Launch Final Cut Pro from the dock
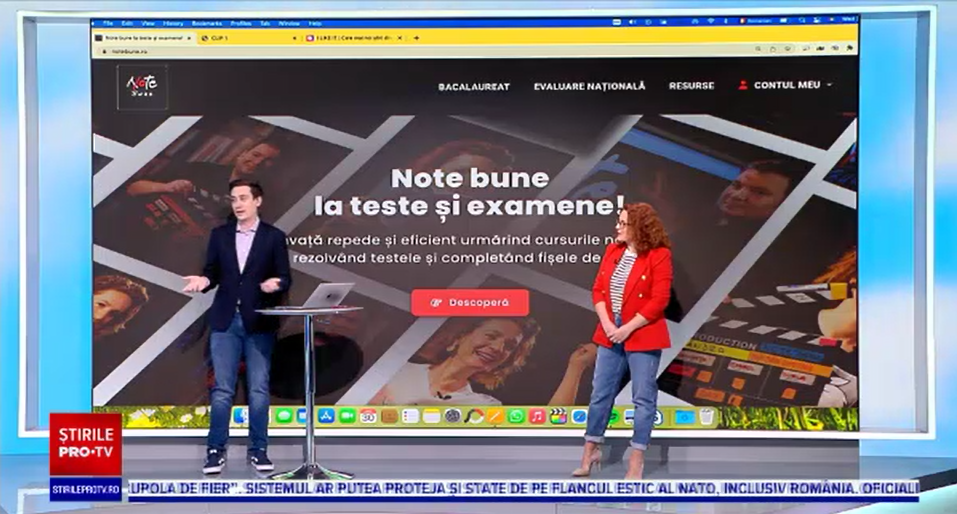Image resolution: width=957 pixels, height=514 pixels. coord(558,416)
